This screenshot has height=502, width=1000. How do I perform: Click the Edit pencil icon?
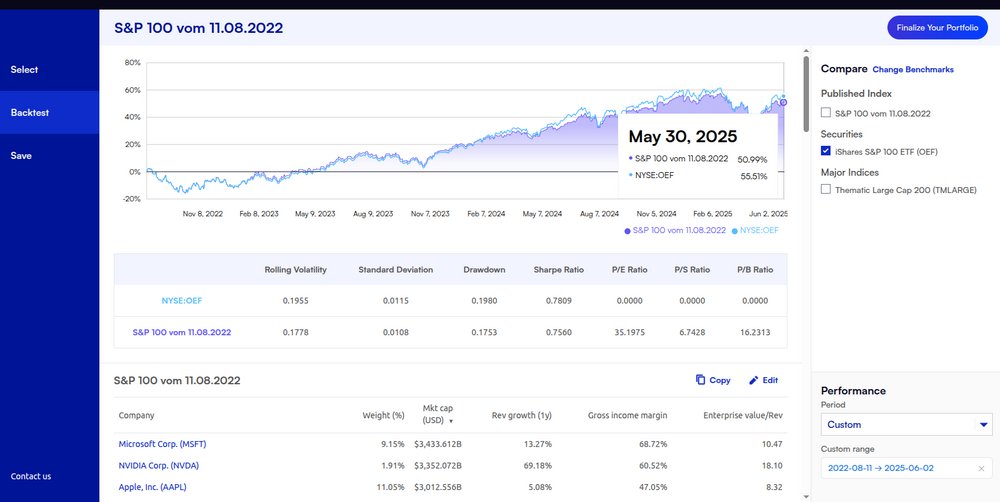click(x=754, y=380)
